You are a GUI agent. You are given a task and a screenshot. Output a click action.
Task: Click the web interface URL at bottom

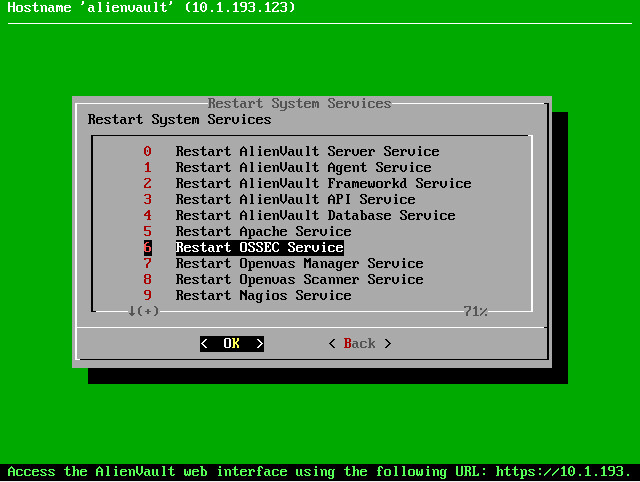coord(564,472)
